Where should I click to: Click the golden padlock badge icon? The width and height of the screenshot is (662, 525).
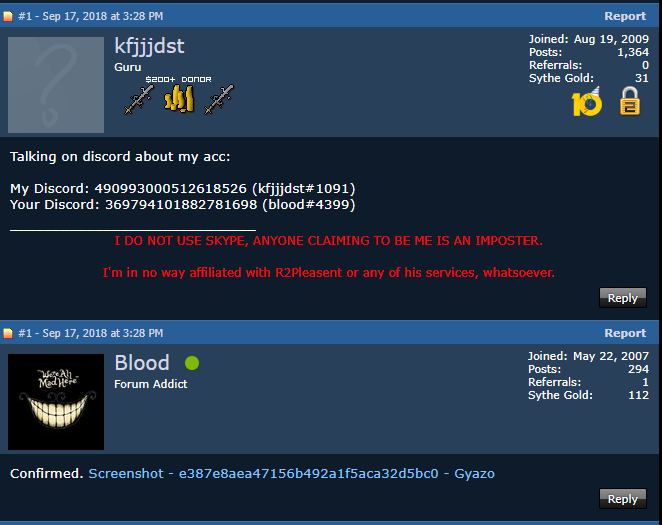click(x=629, y=101)
